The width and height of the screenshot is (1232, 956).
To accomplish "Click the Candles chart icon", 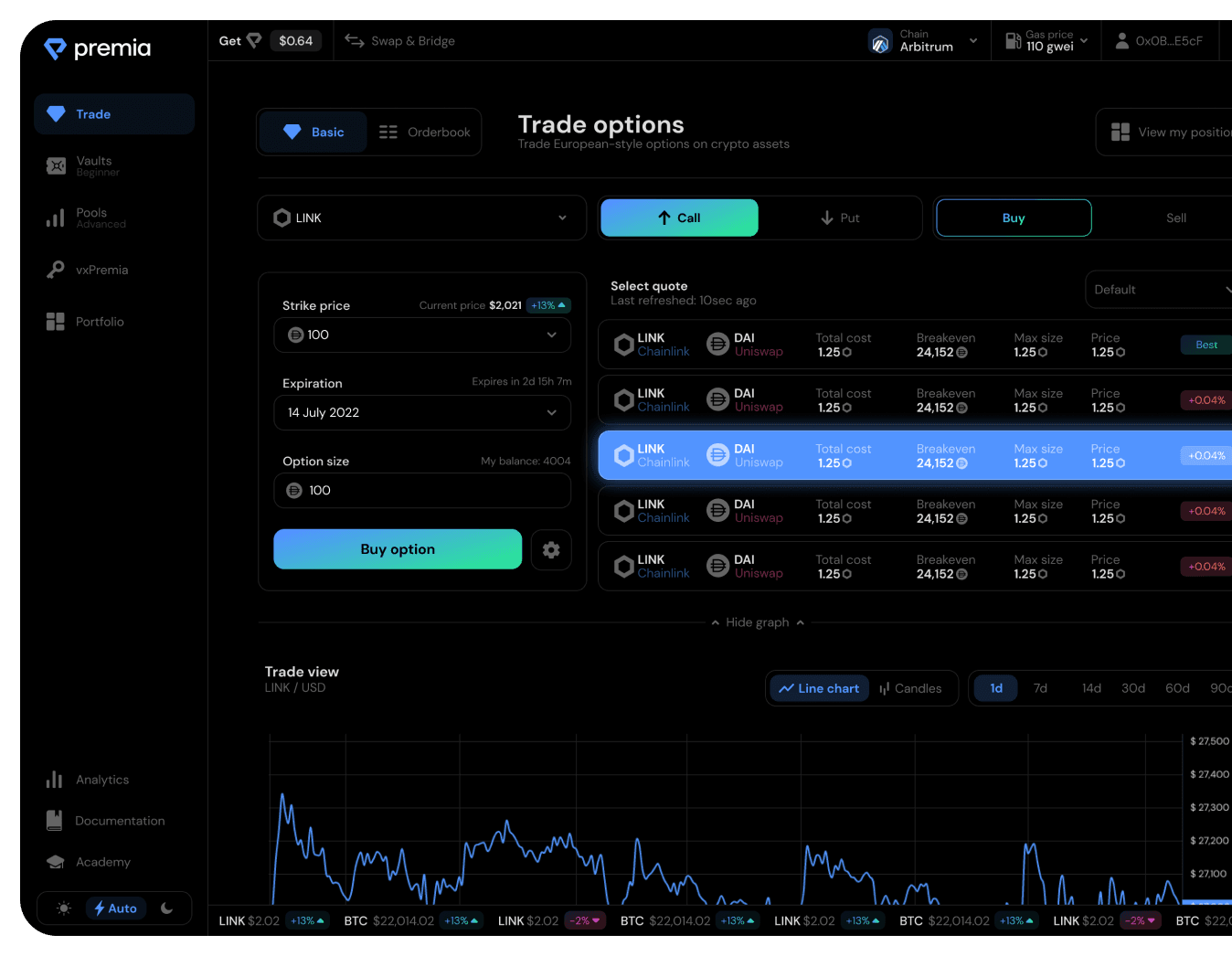I will point(884,688).
